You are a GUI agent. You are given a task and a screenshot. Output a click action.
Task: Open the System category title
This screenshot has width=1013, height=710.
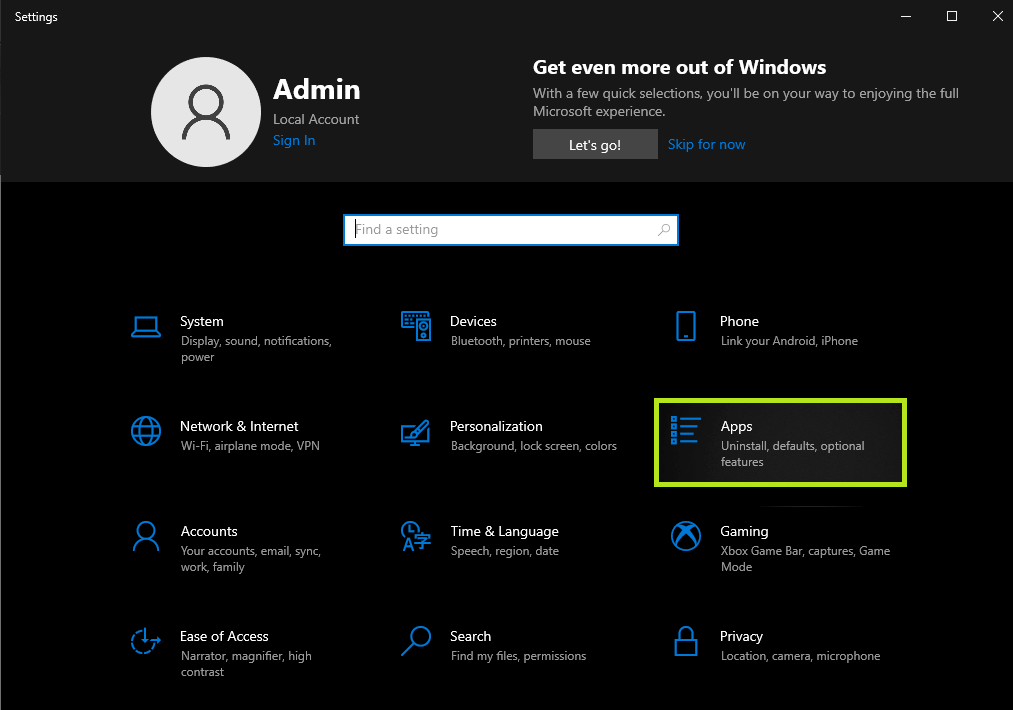202,321
